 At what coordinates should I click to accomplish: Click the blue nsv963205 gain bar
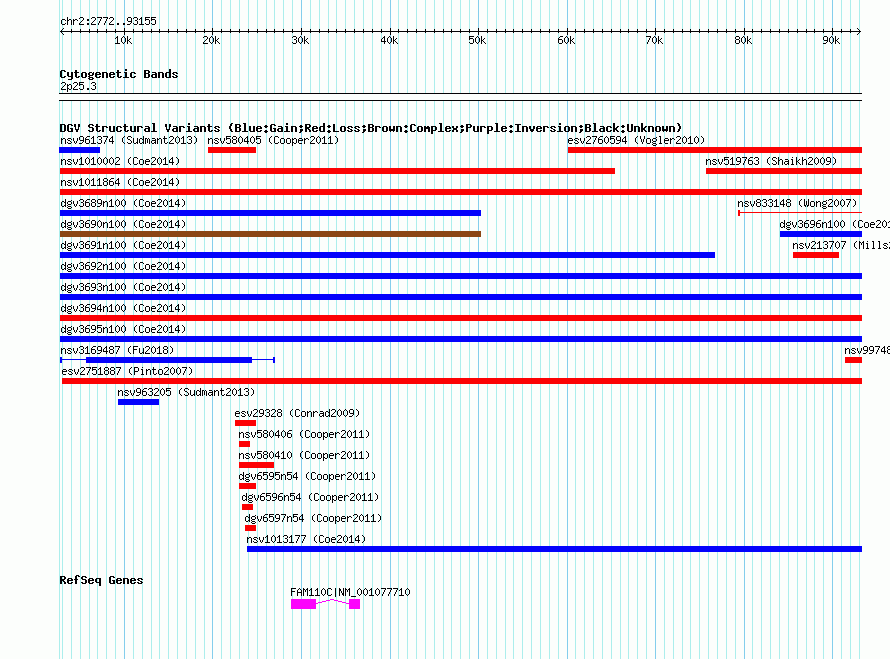tap(138, 402)
